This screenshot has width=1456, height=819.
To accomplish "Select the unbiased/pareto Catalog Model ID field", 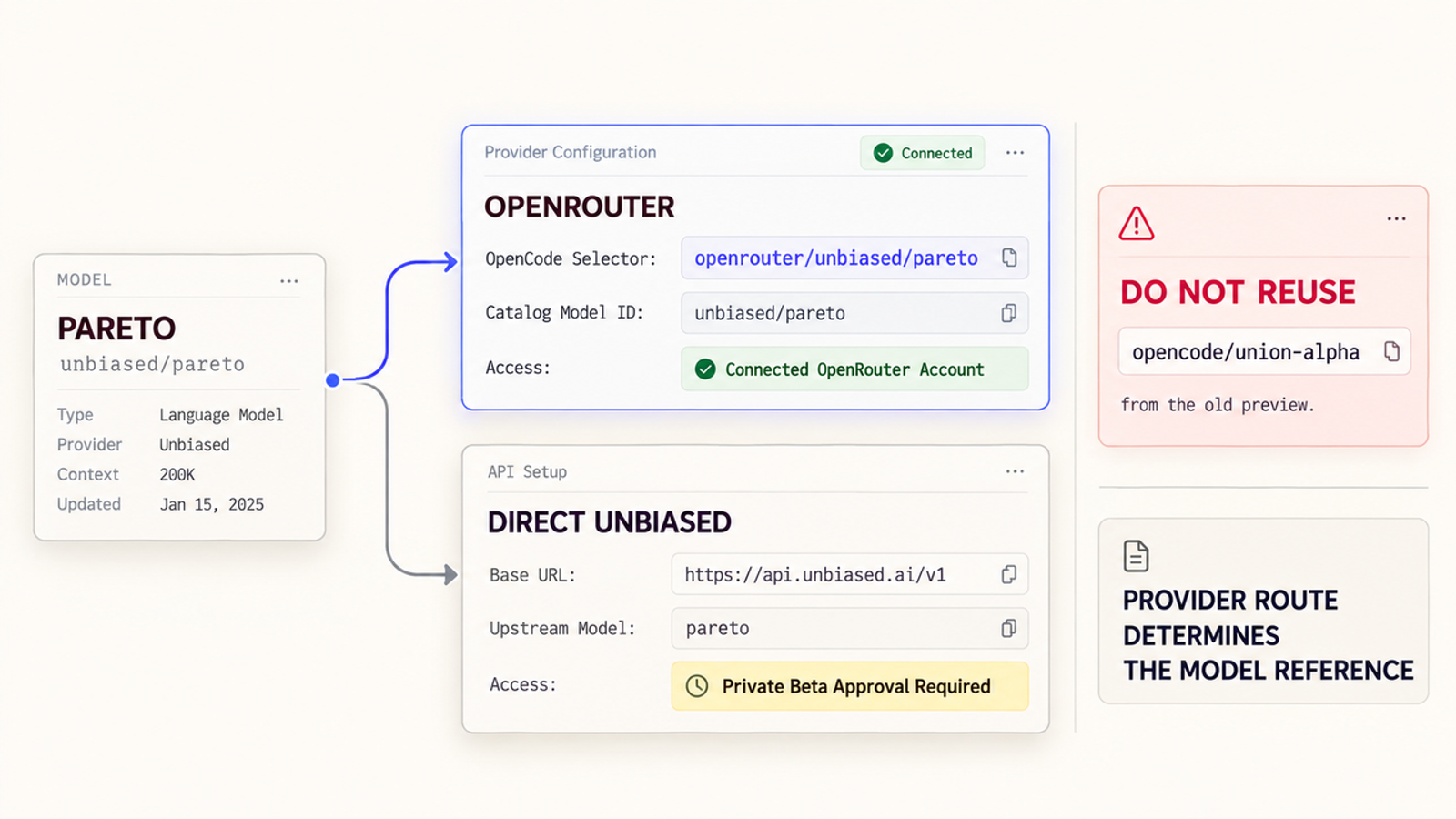I will coord(854,313).
